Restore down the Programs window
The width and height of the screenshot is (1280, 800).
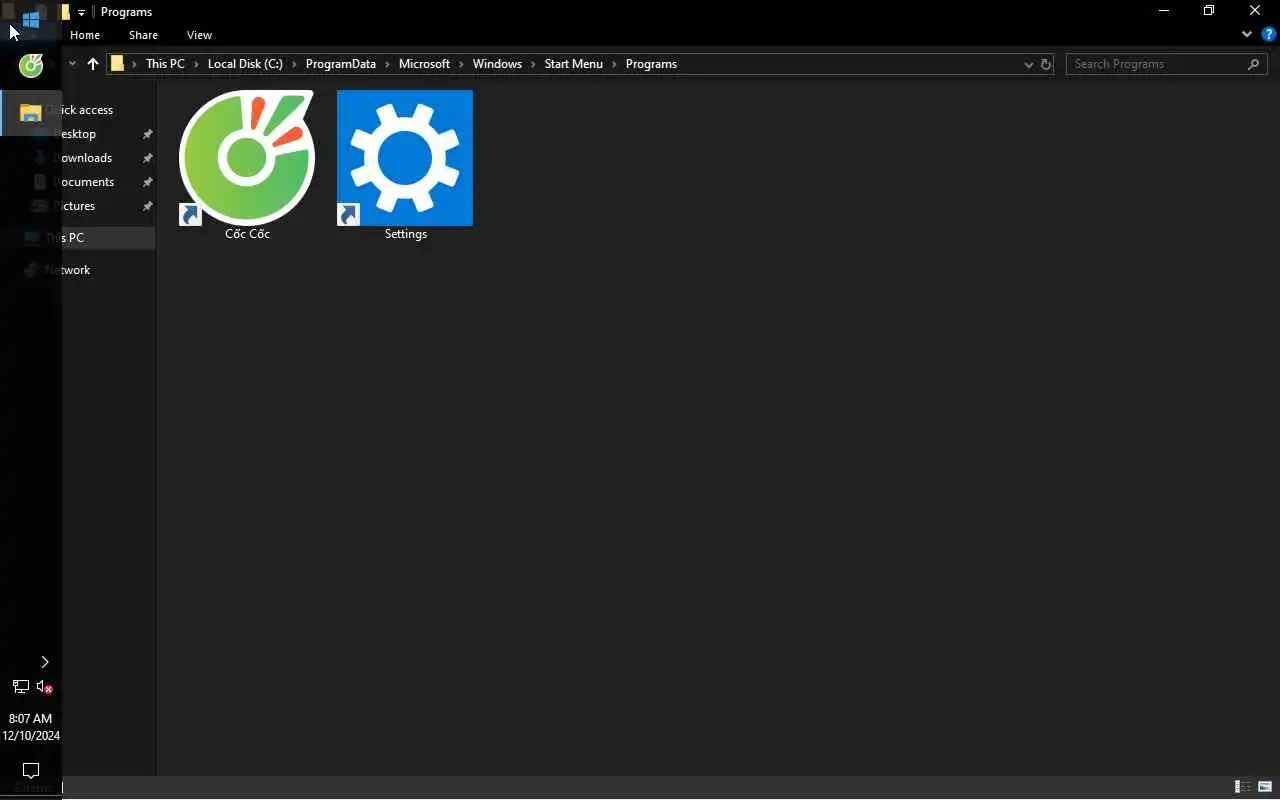[1209, 11]
